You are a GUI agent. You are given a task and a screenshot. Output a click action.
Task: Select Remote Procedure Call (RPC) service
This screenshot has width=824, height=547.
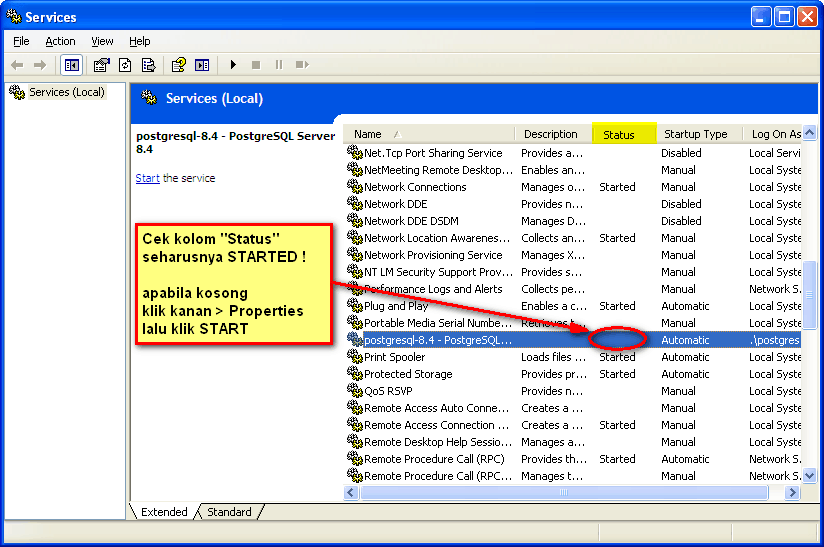pos(573,459)
